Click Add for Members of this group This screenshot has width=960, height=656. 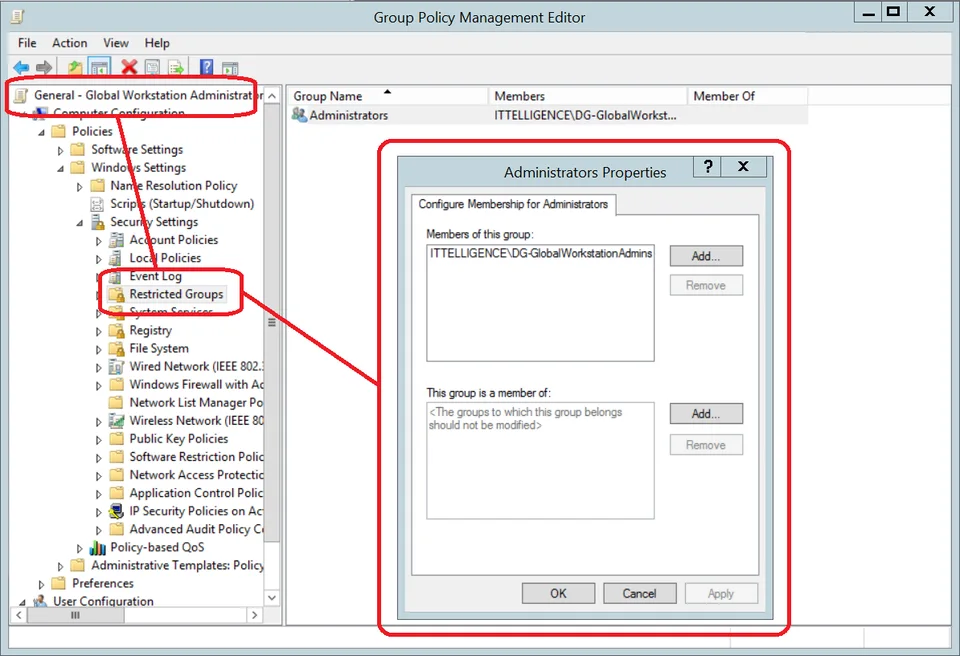pos(706,256)
